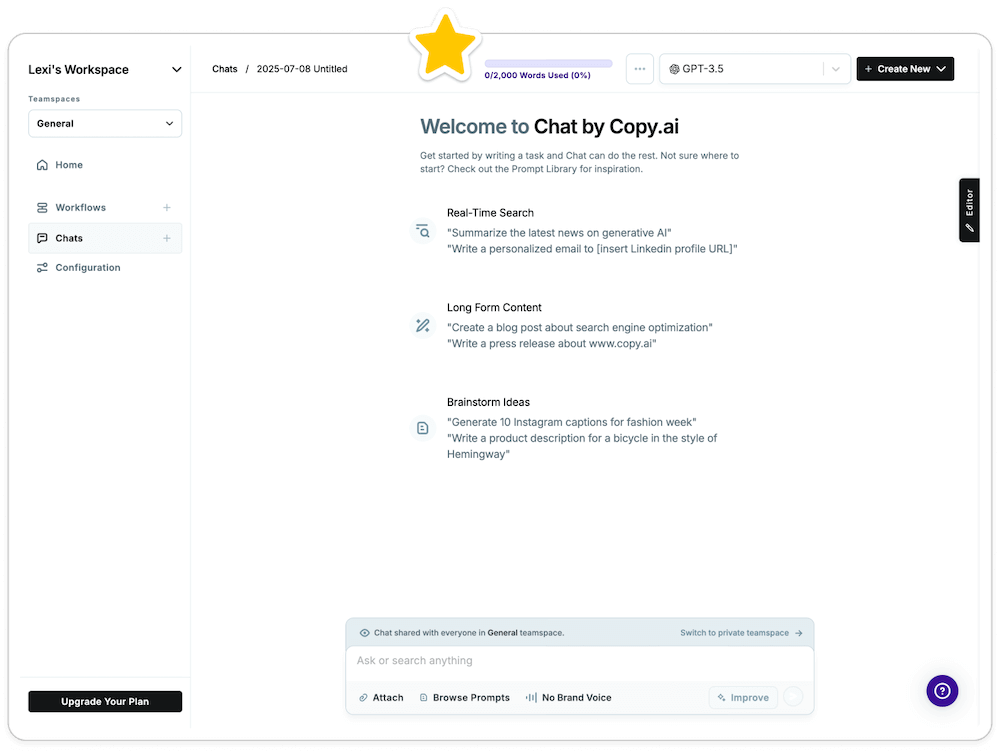Click the OpenAI logo beside GPT-3.5
The width and height of the screenshot is (1000, 751).
tap(674, 69)
